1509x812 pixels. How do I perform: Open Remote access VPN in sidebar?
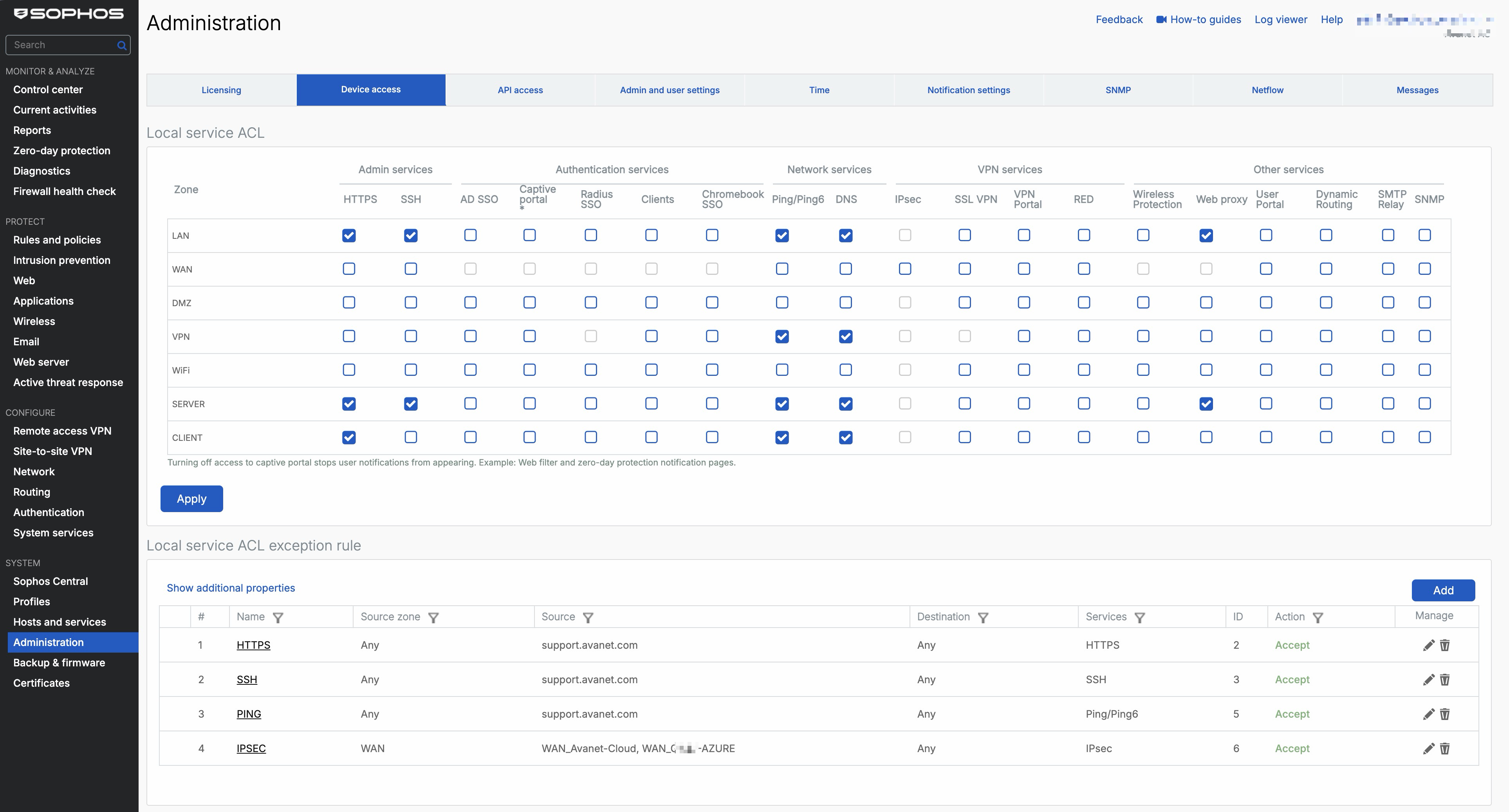(x=62, y=431)
